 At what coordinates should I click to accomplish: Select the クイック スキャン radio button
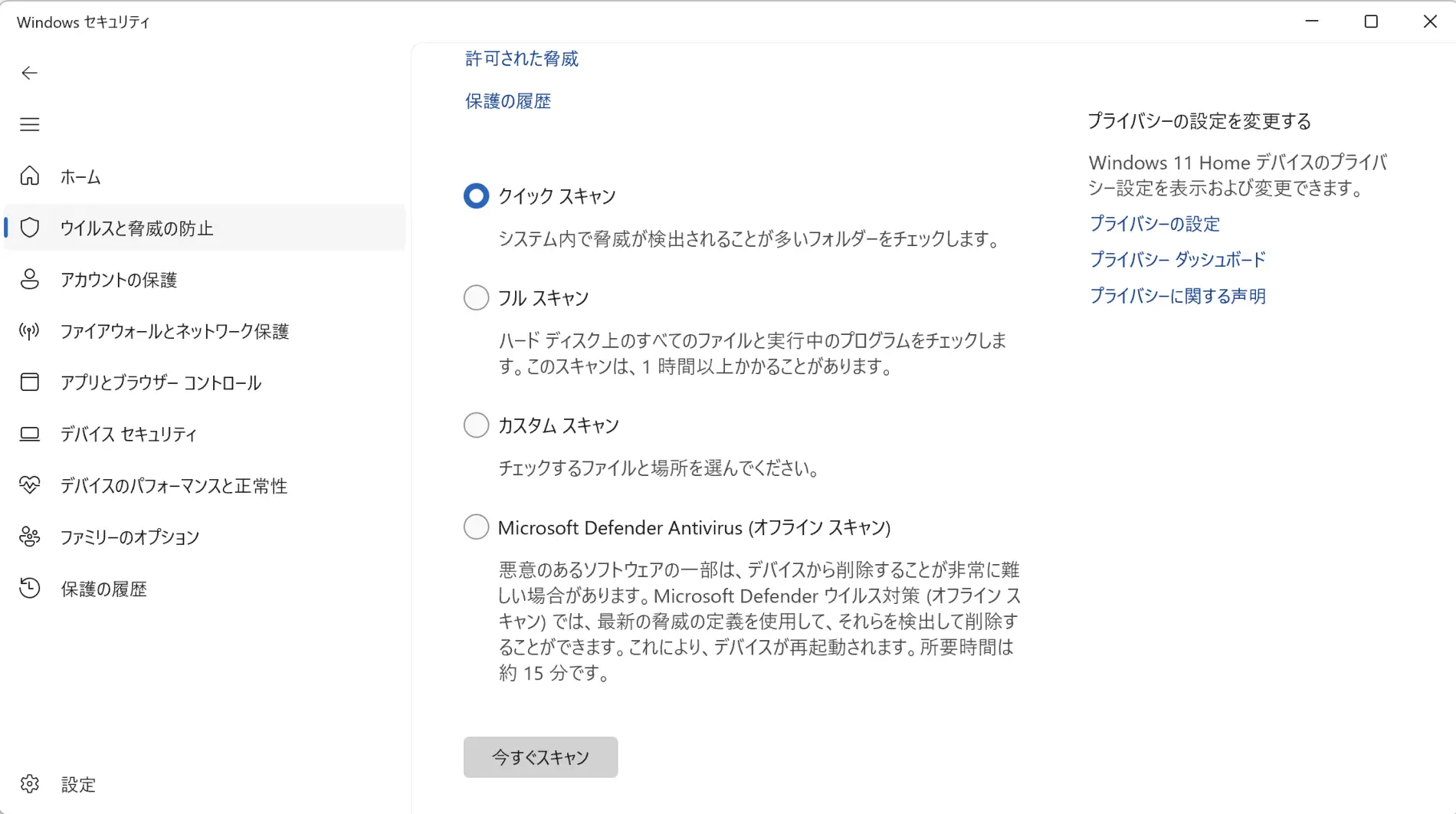tap(476, 195)
